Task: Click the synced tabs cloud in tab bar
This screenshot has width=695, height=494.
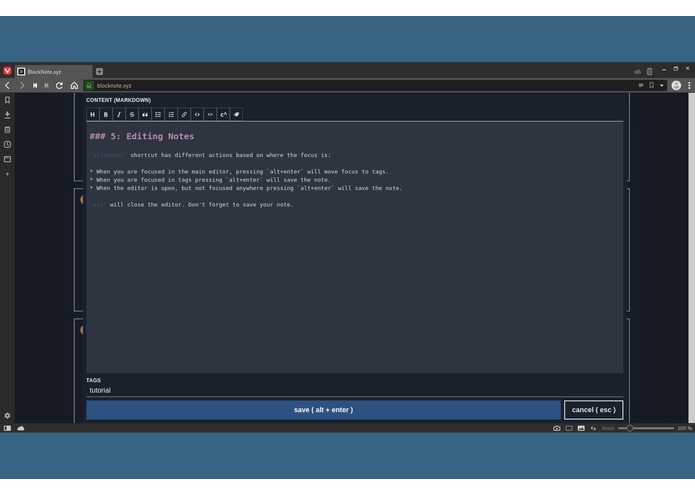Action: (x=637, y=71)
